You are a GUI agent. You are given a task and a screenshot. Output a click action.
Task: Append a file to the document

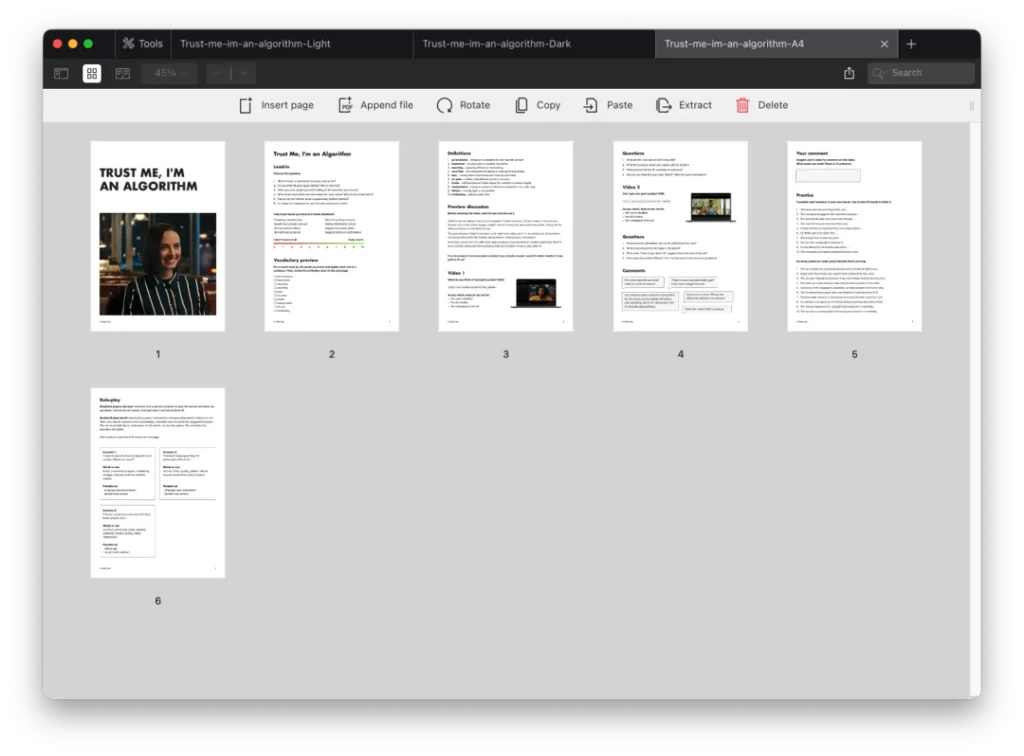[376, 104]
